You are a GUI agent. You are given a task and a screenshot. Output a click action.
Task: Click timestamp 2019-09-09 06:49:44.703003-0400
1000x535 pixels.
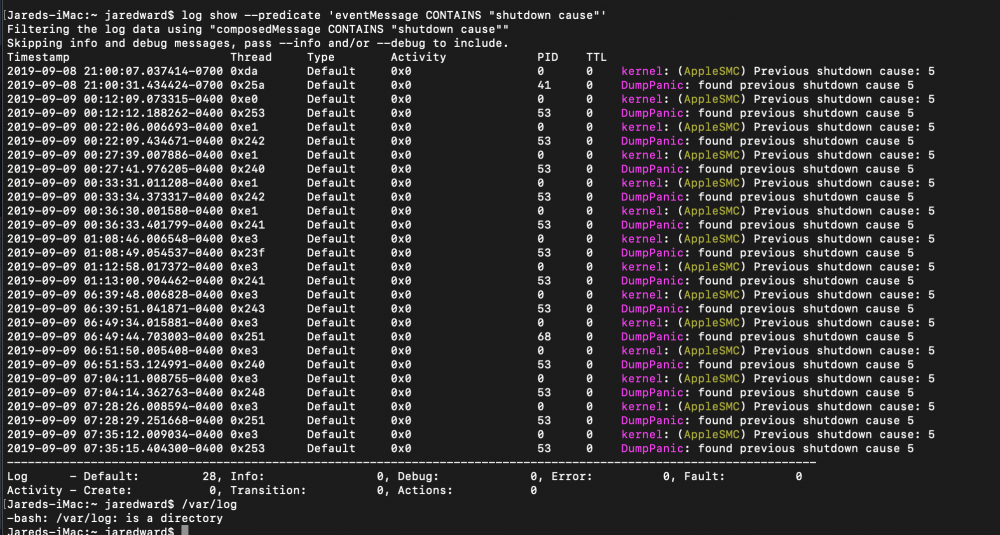point(115,337)
